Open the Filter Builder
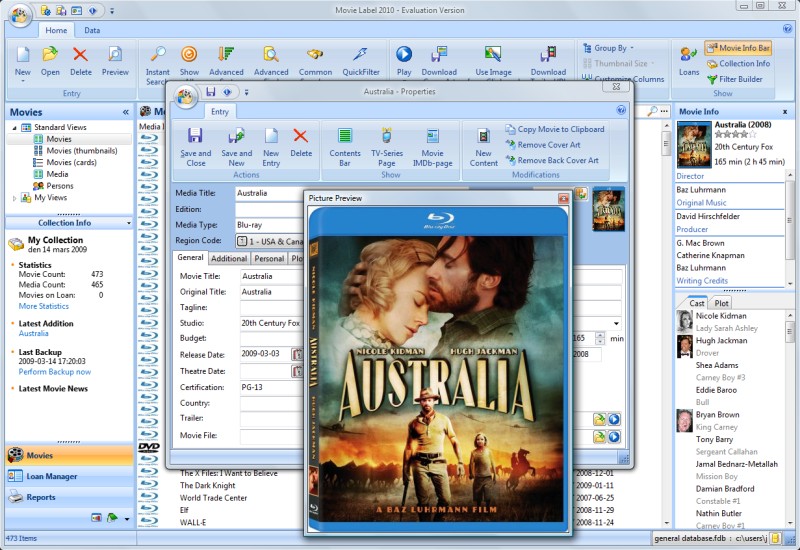This screenshot has width=800, height=550. [735, 79]
